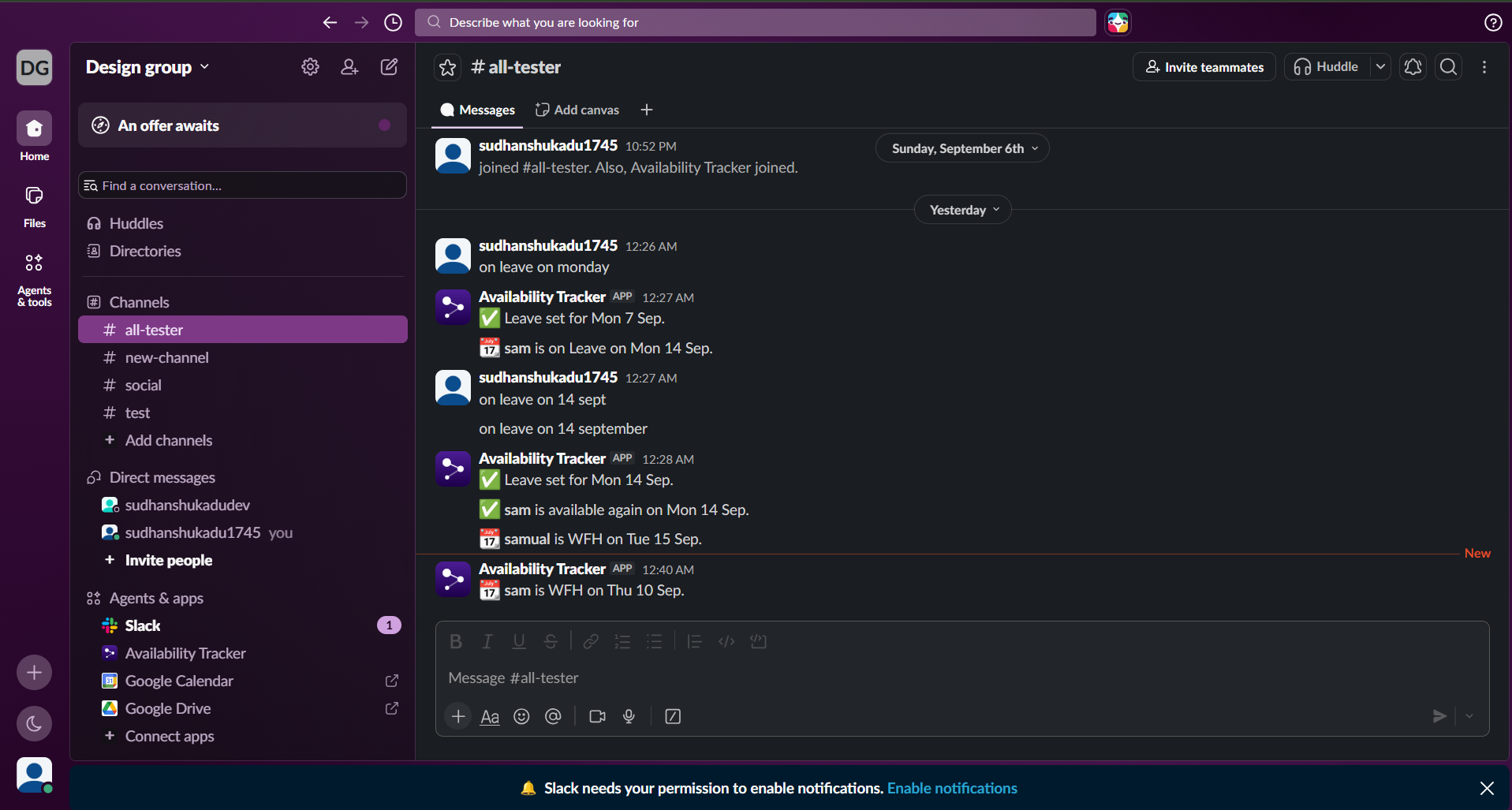Click the Message #all-tester input box

click(x=962, y=677)
